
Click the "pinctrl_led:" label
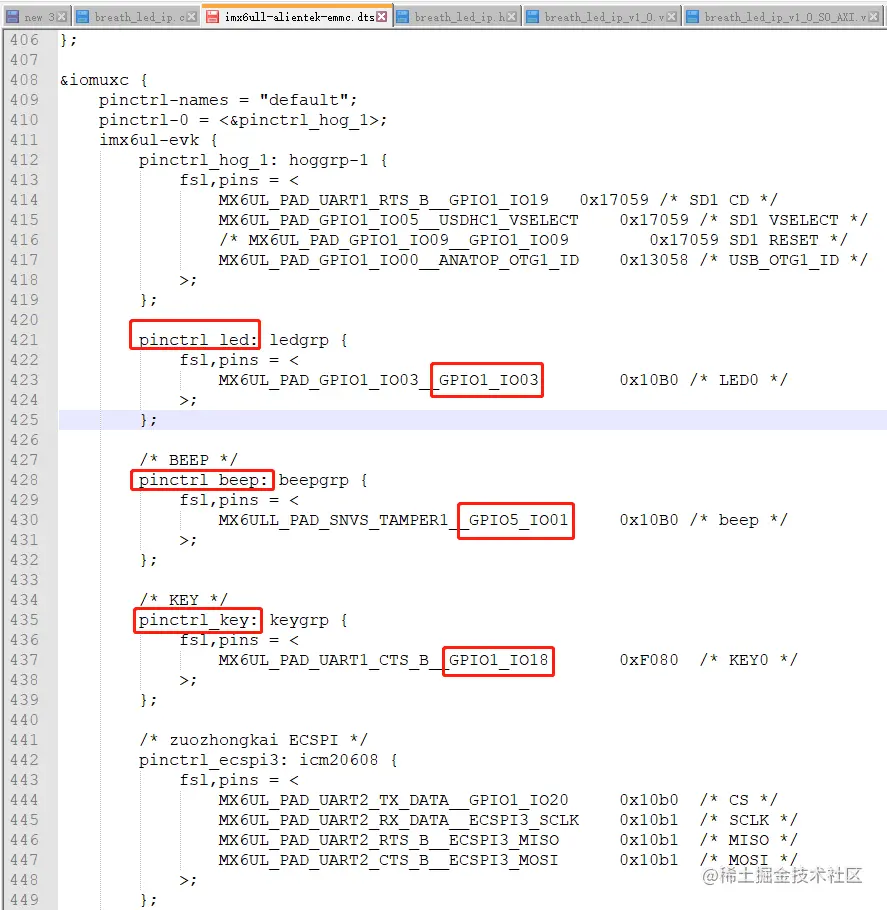coord(198,340)
